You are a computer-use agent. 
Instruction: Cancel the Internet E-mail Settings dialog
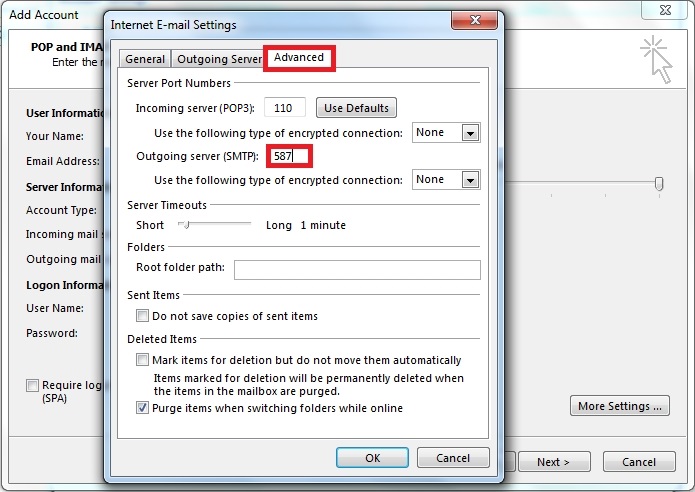pos(452,458)
